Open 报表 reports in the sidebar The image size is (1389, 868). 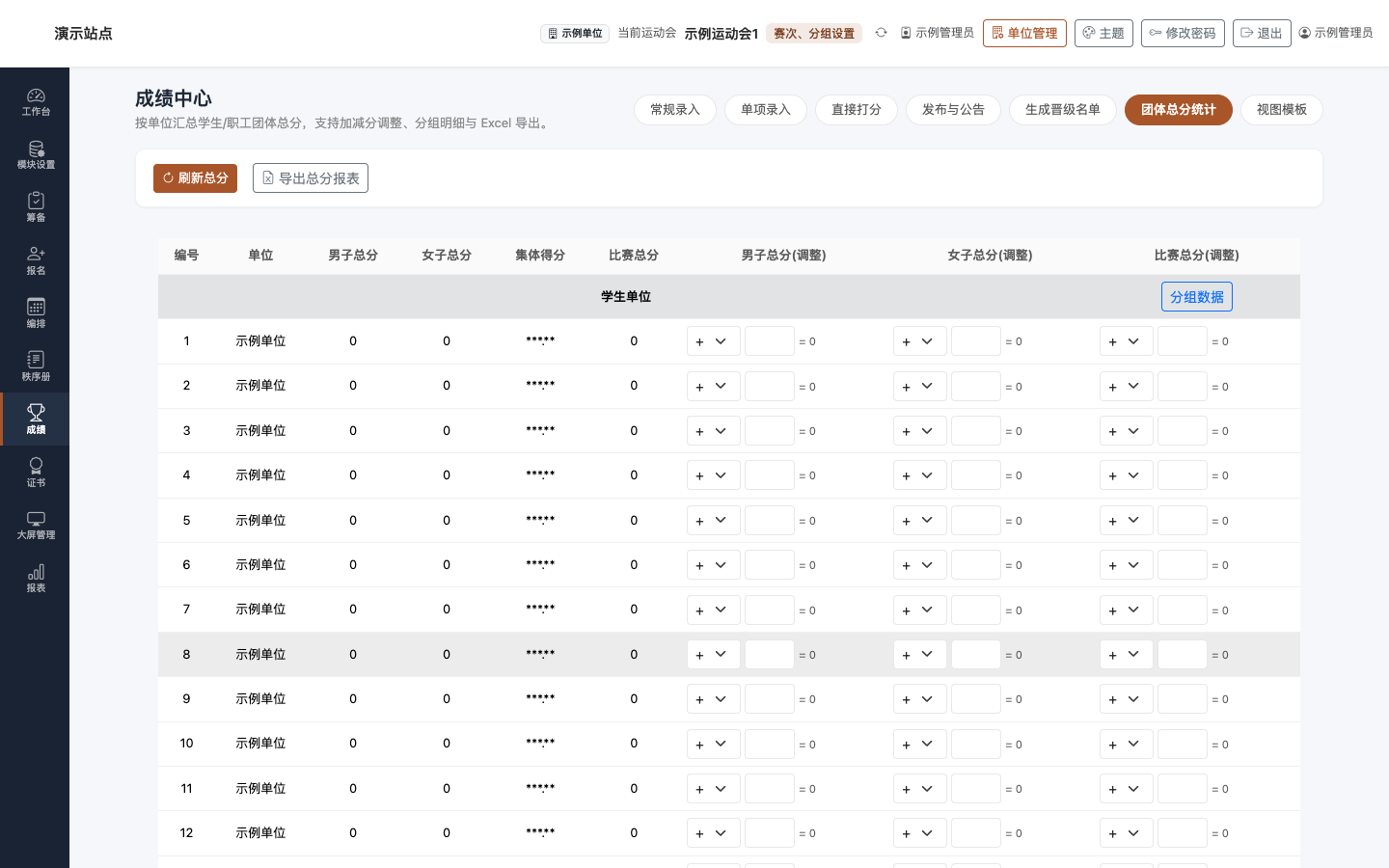36,578
